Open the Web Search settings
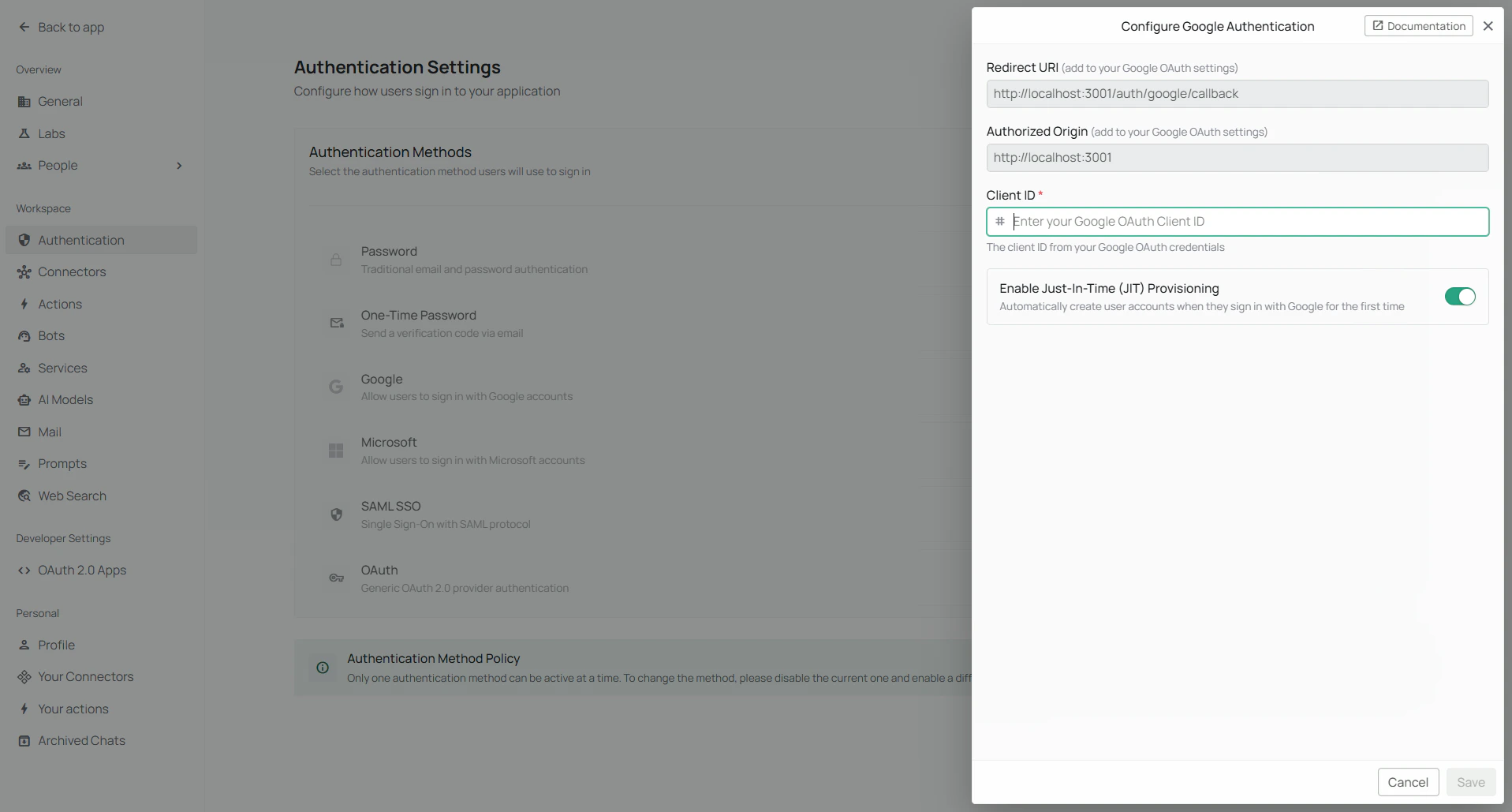The height and width of the screenshot is (812, 1512). [101, 496]
